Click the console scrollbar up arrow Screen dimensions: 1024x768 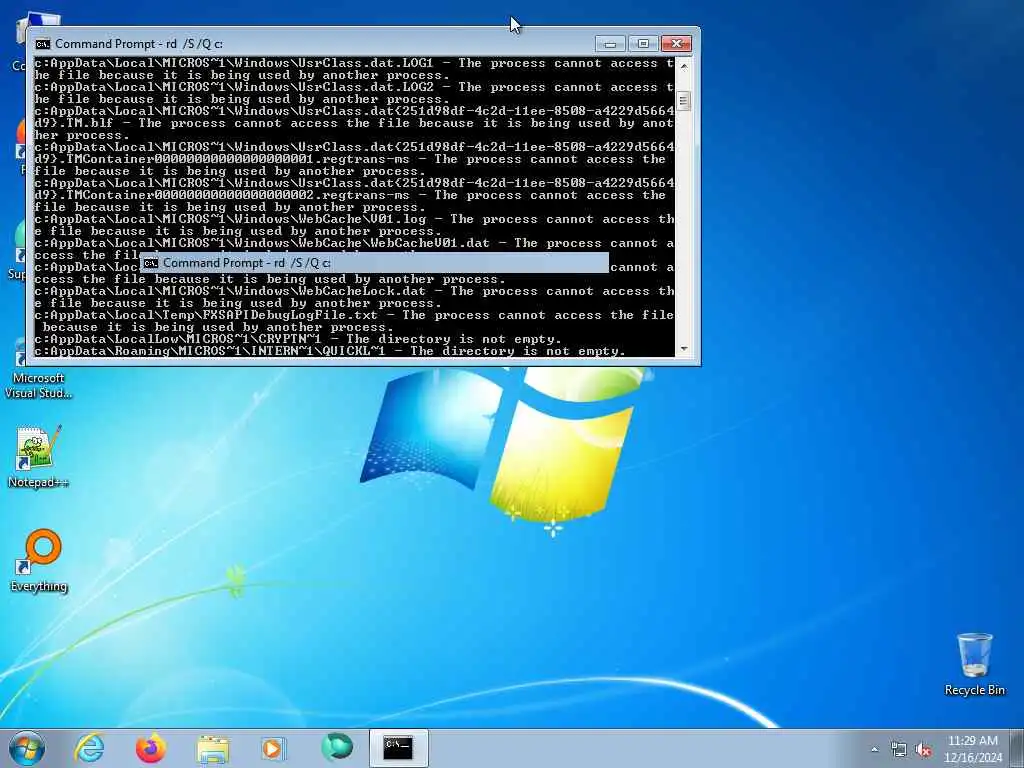[x=684, y=66]
